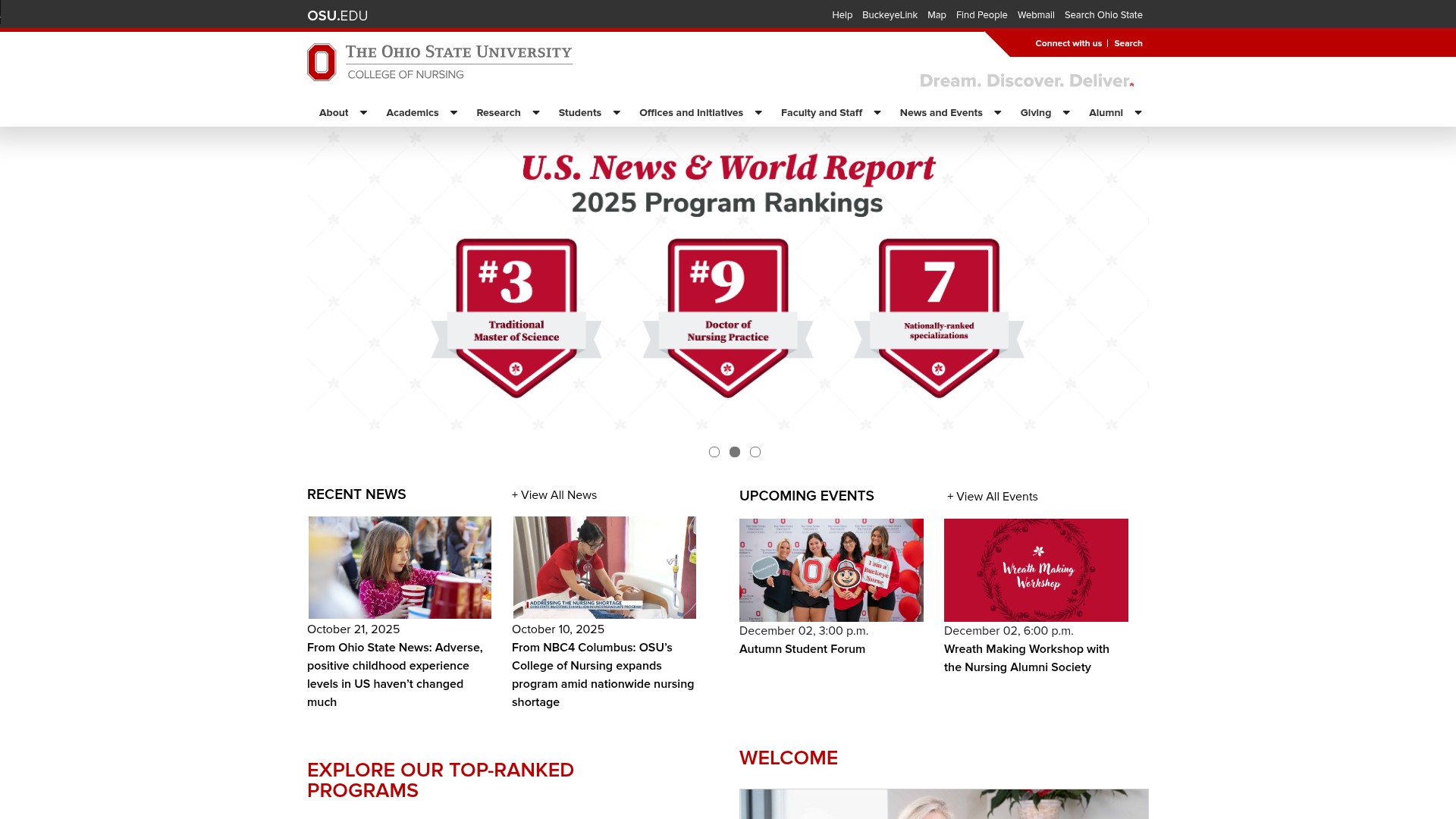Open the Autumn Student Forum event photo
Viewport: 1456px width, 819px height.
click(x=831, y=570)
